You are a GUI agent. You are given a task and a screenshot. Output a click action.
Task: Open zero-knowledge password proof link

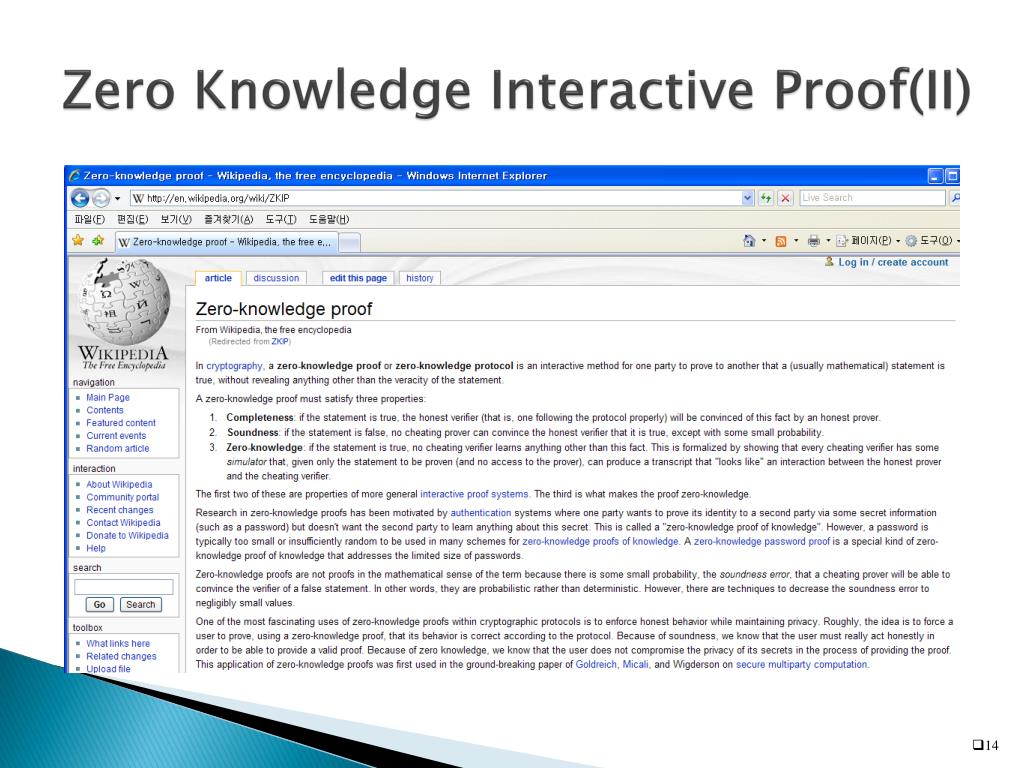click(x=761, y=541)
